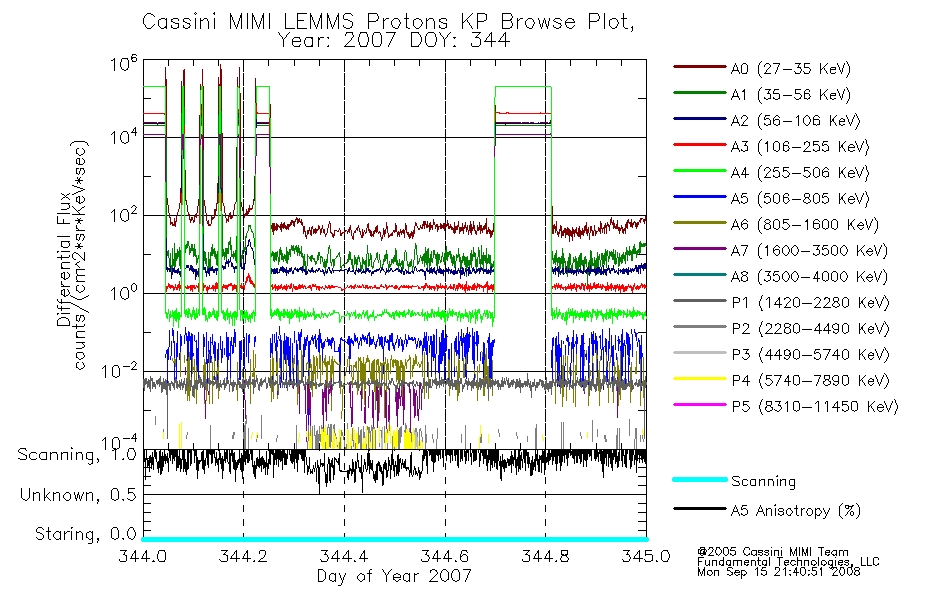Click the magenta P5 (8310-11450 KeV) legend line
The height and width of the screenshot is (600, 950).
point(700,405)
